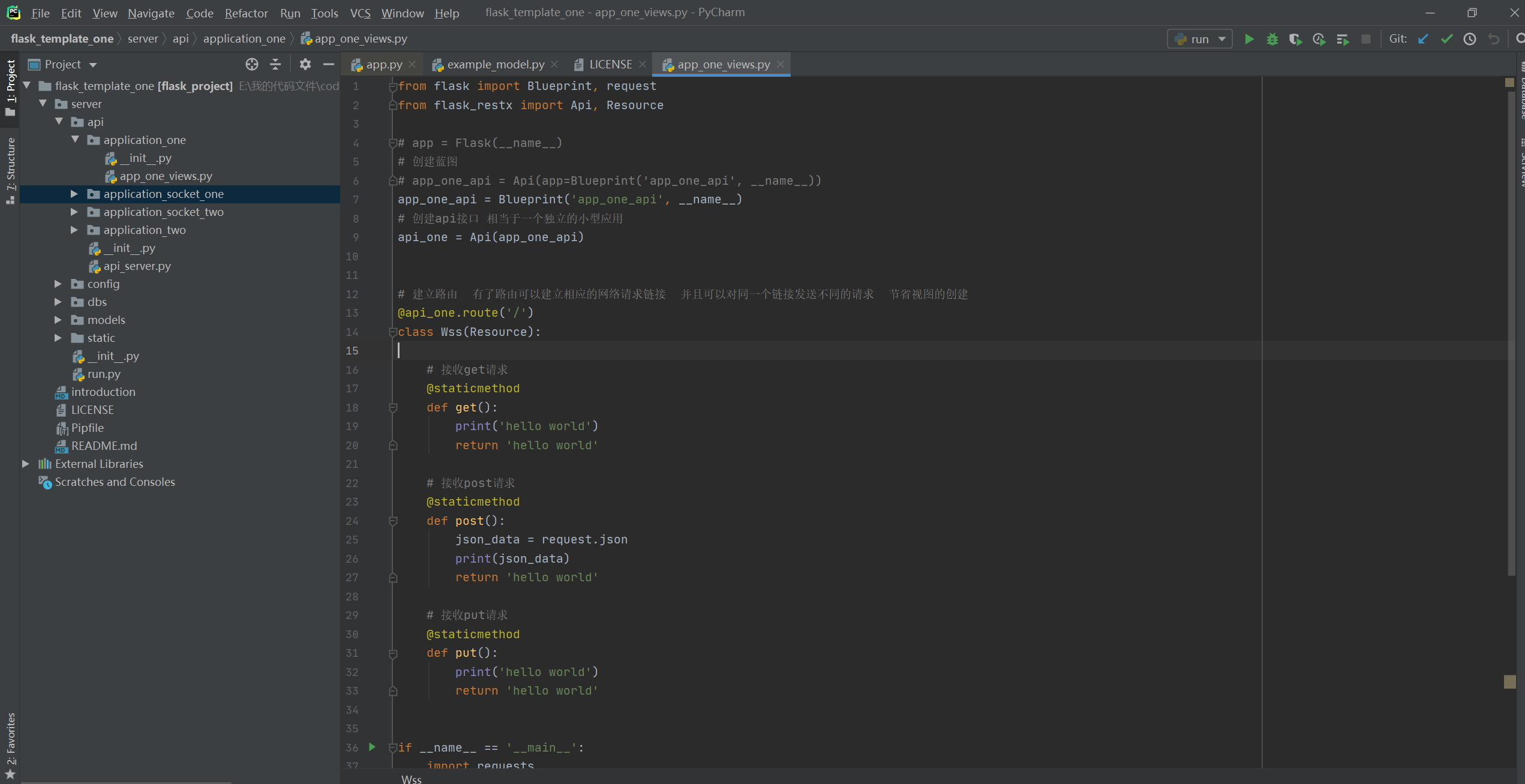Screen dimensions: 1525x784
Task: Click the Git Update Project arrow icon
Action: point(1423,40)
